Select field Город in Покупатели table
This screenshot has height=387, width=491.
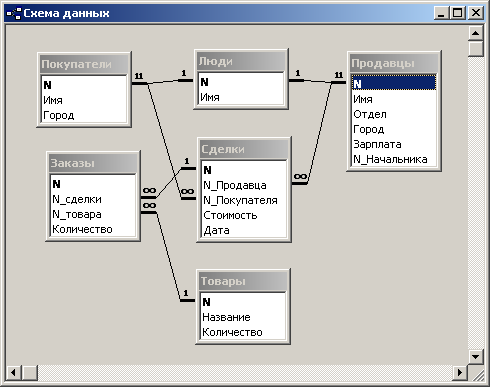[x=84, y=115]
